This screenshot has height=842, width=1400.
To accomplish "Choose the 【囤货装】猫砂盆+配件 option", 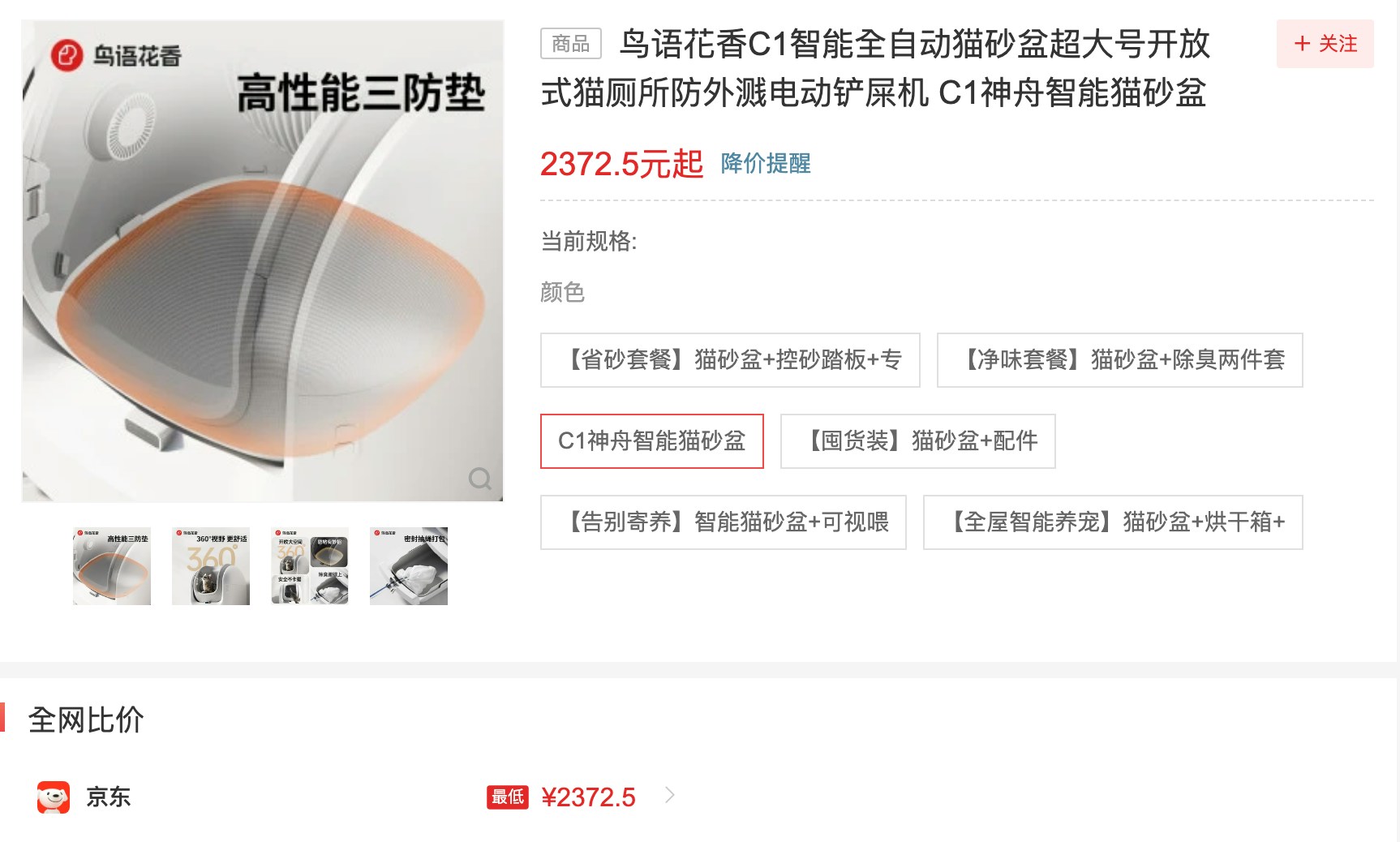I will pos(918,441).
